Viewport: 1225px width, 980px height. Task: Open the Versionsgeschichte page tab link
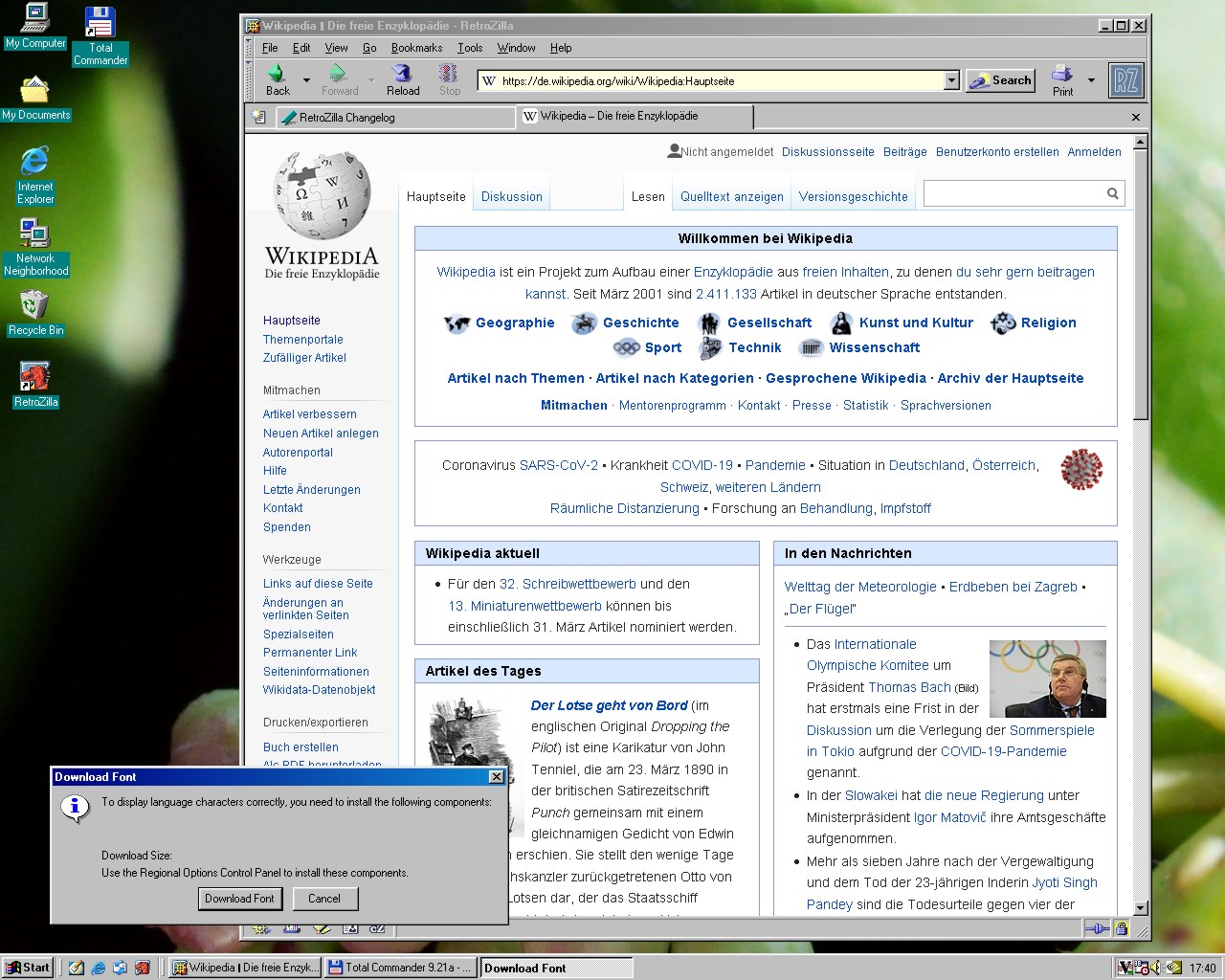(853, 197)
